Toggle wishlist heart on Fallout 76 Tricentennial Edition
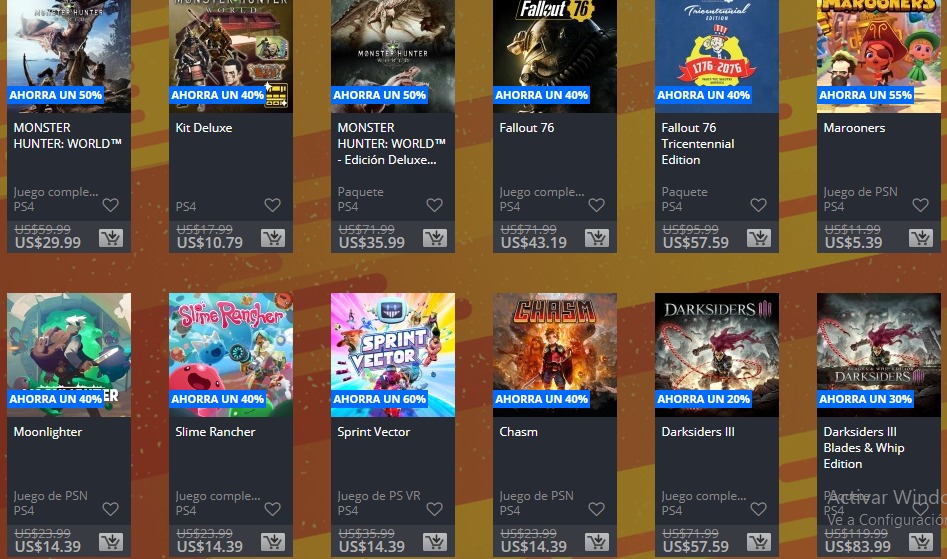This screenshot has height=559, width=947. (759, 205)
